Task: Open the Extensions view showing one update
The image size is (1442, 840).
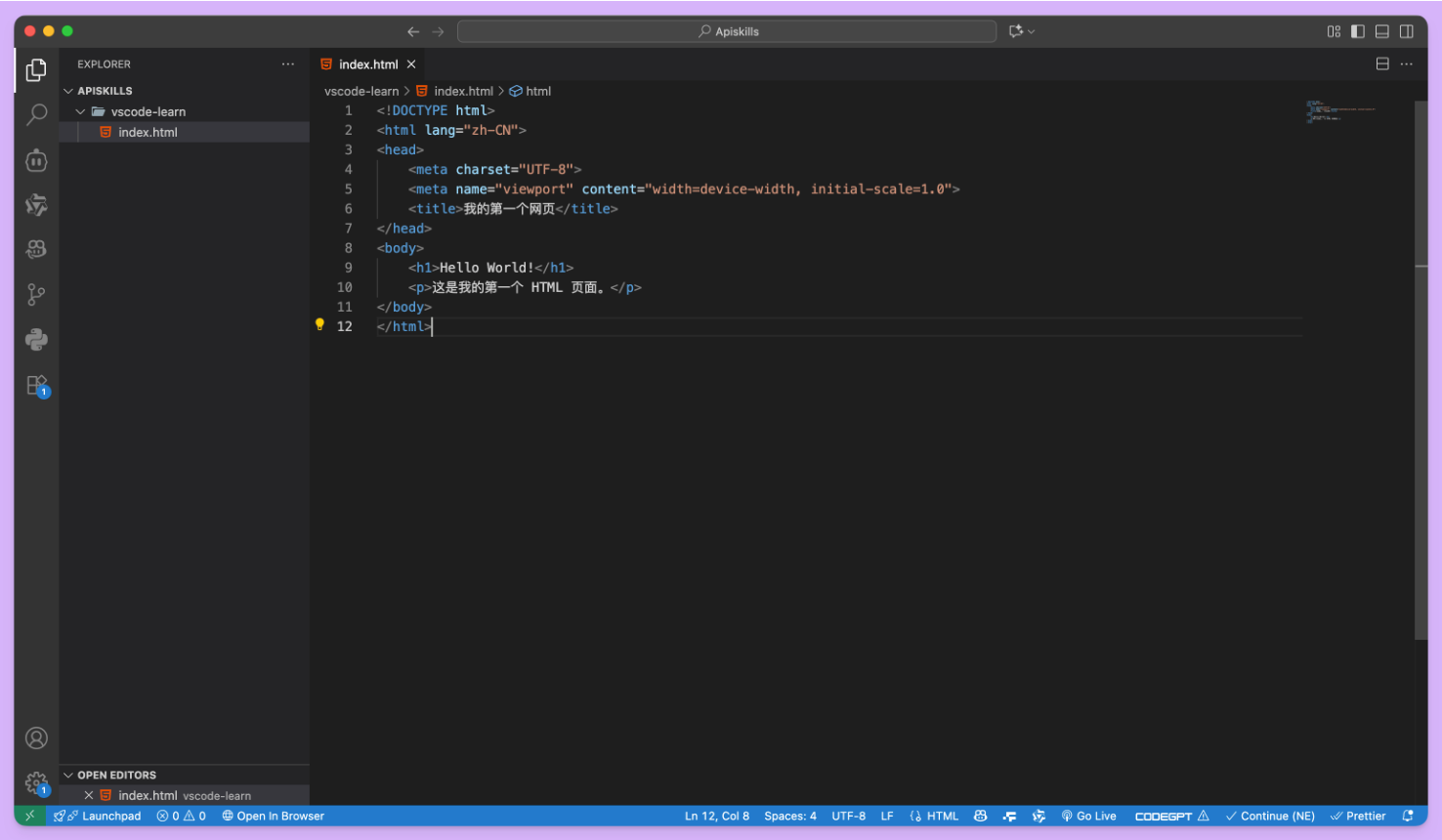Action: click(36, 385)
